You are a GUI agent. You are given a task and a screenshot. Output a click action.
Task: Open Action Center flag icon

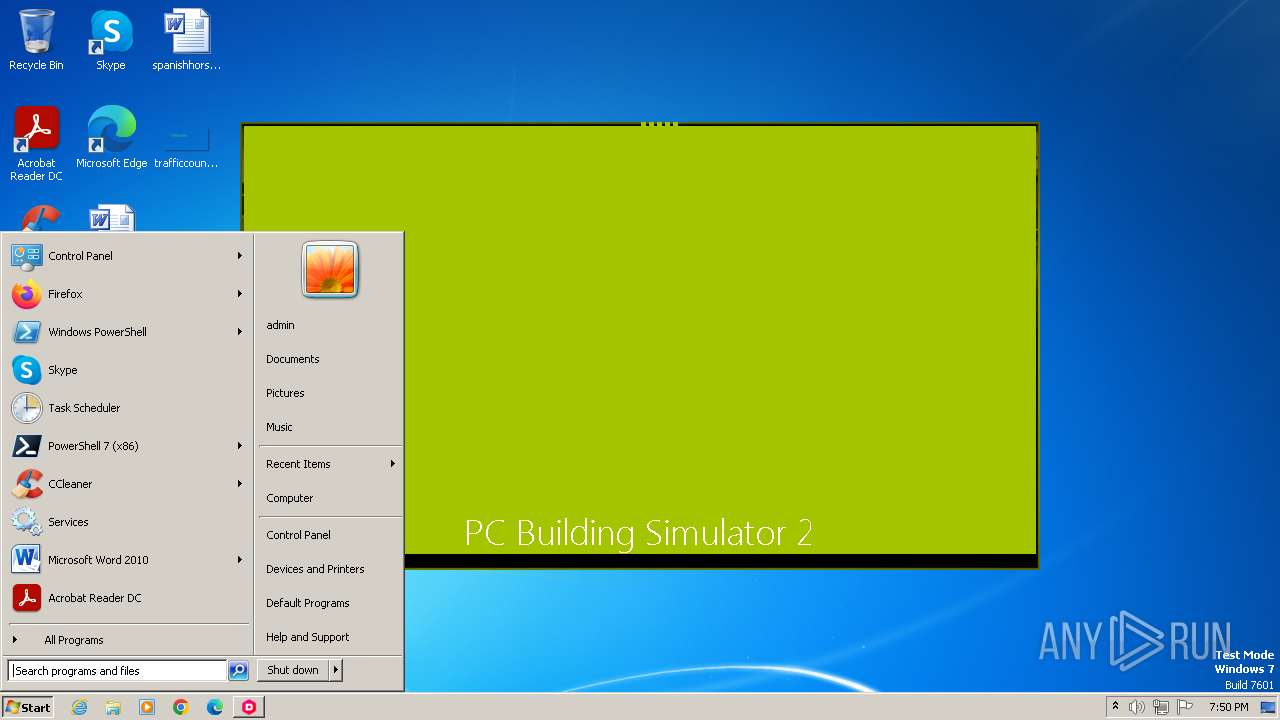pyautogui.click(x=1186, y=707)
